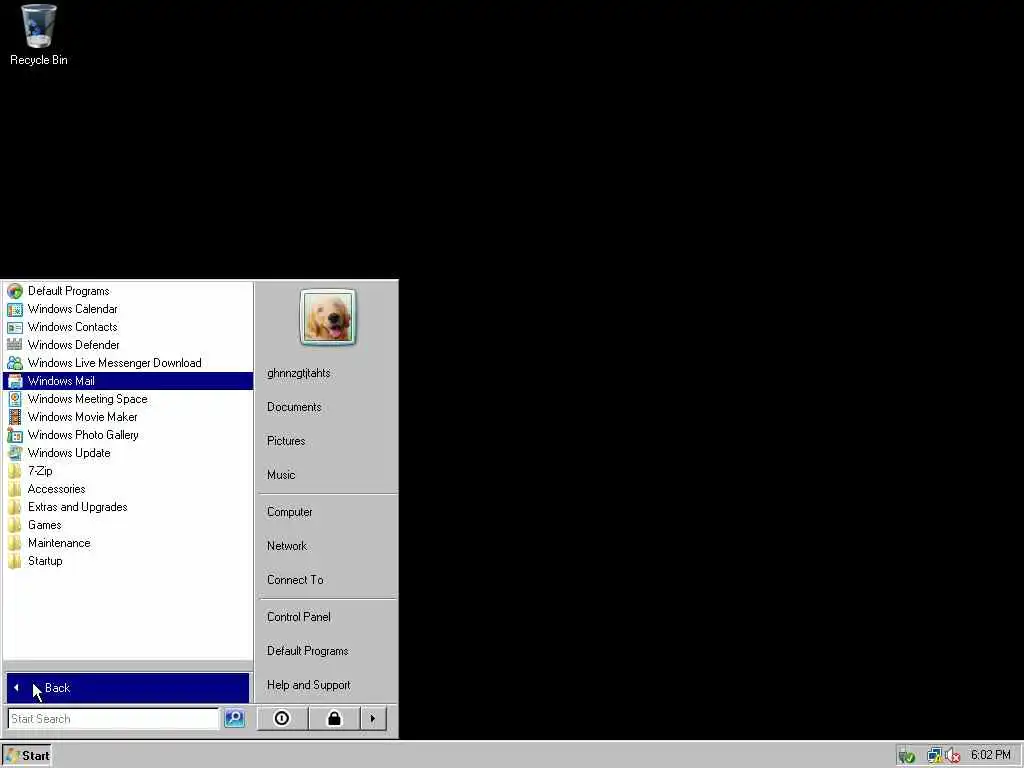1024x768 pixels.
Task: Select the Windows Live Messenger Download label
Action: [114, 363]
